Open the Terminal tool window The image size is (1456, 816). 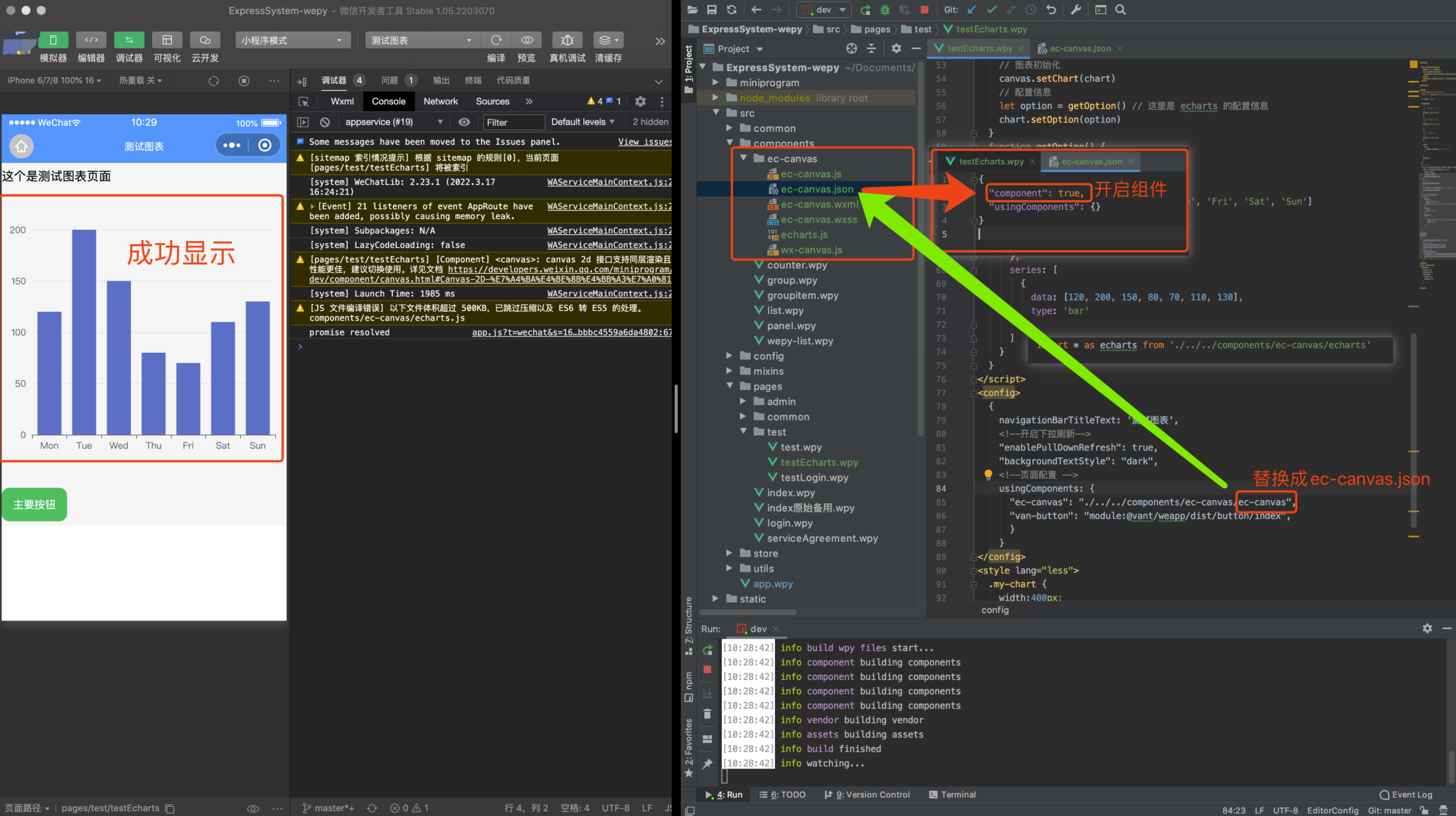(953, 795)
